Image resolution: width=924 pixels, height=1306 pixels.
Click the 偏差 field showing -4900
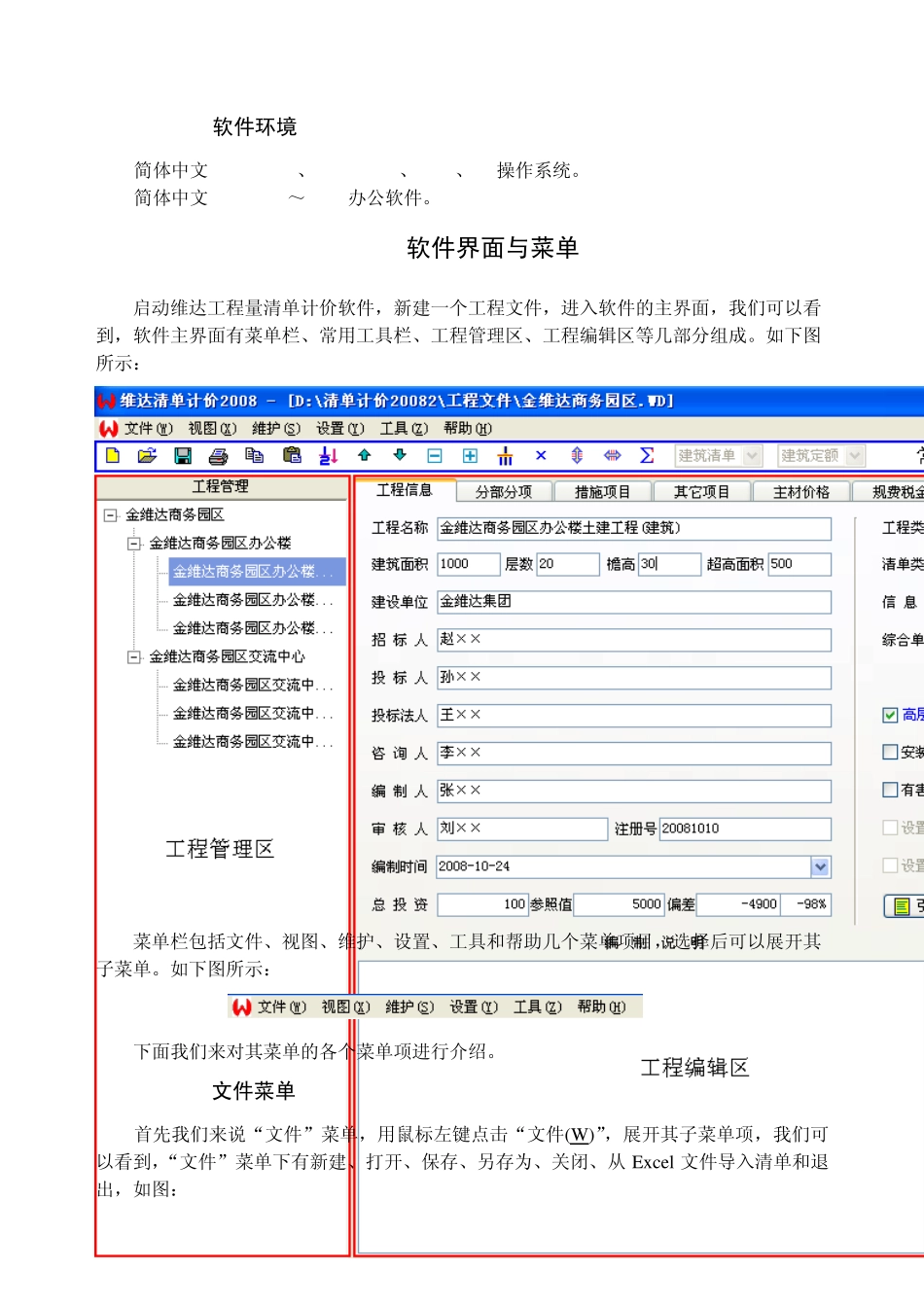739,905
